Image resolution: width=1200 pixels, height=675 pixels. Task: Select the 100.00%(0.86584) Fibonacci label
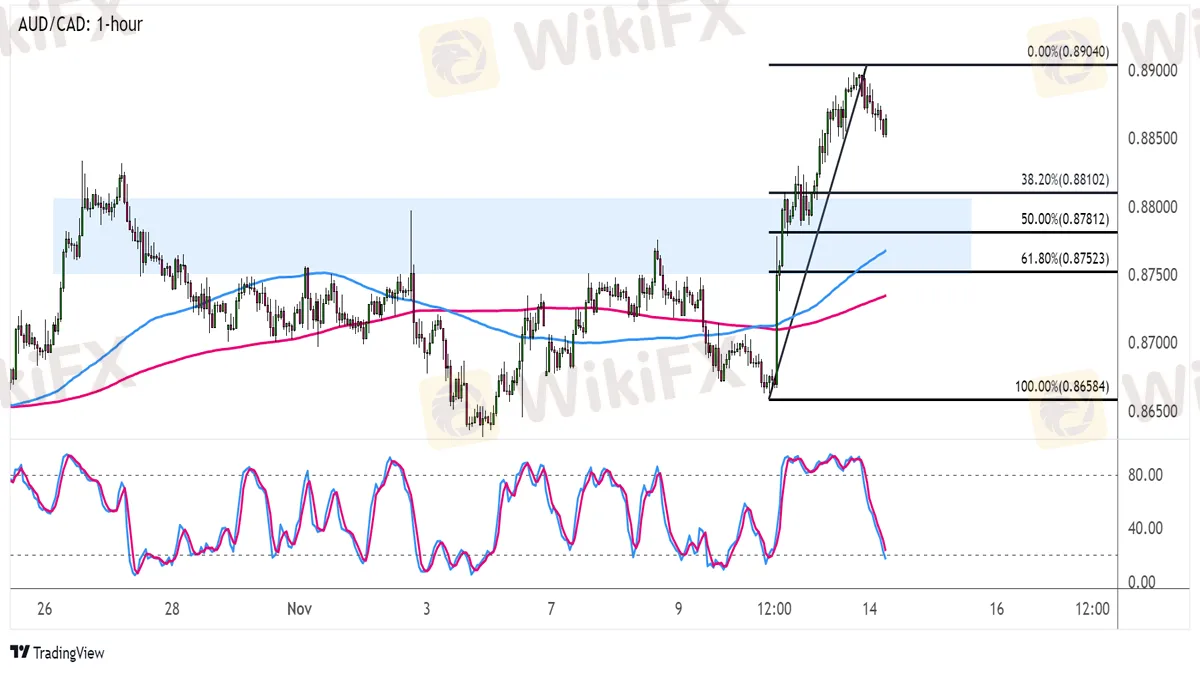[x=1062, y=386]
